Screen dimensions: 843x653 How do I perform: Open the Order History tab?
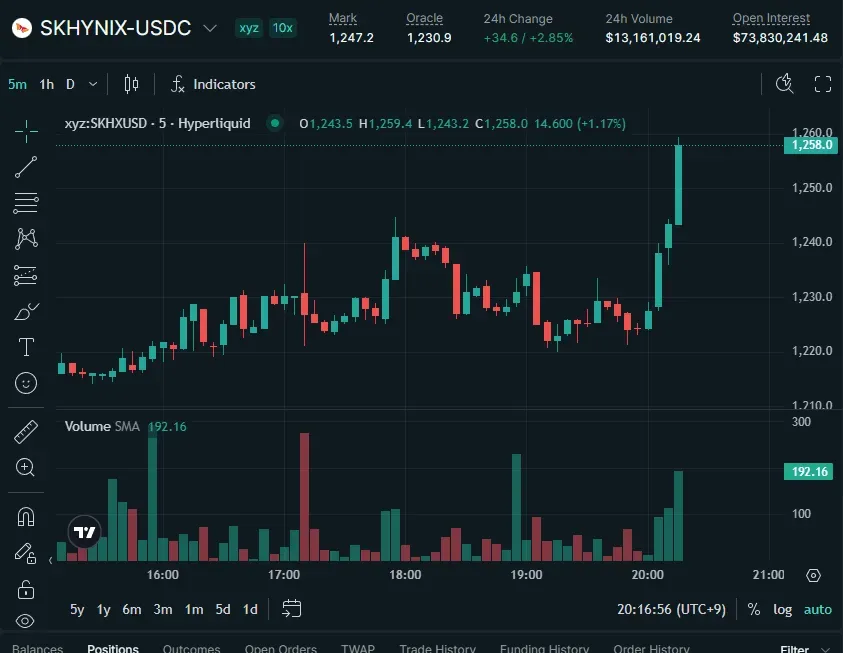click(x=651, y=648)
